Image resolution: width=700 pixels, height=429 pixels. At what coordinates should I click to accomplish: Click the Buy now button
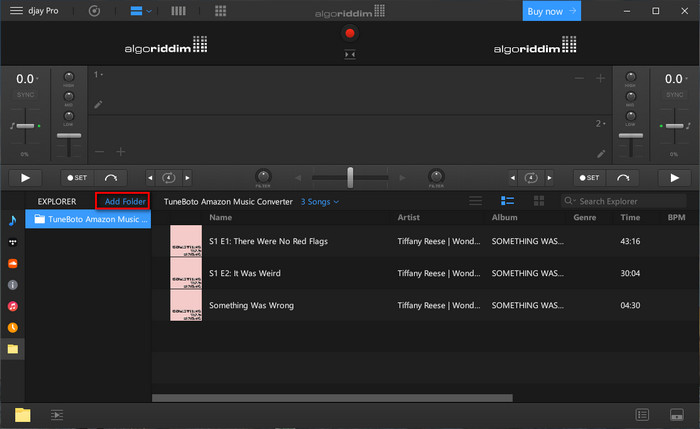point(552,11)
